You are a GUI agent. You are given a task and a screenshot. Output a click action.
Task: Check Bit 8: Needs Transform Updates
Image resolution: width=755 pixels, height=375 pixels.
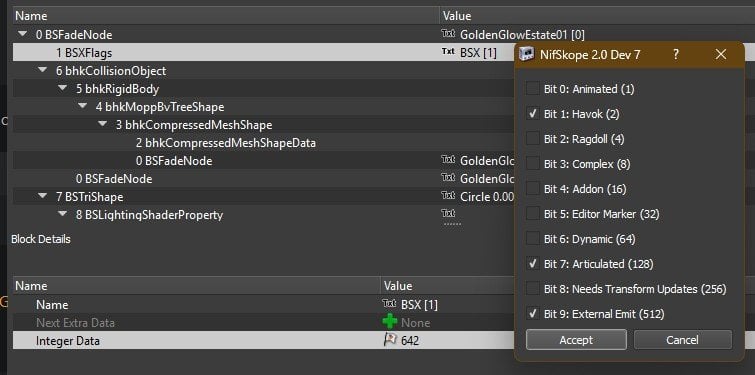533,289
